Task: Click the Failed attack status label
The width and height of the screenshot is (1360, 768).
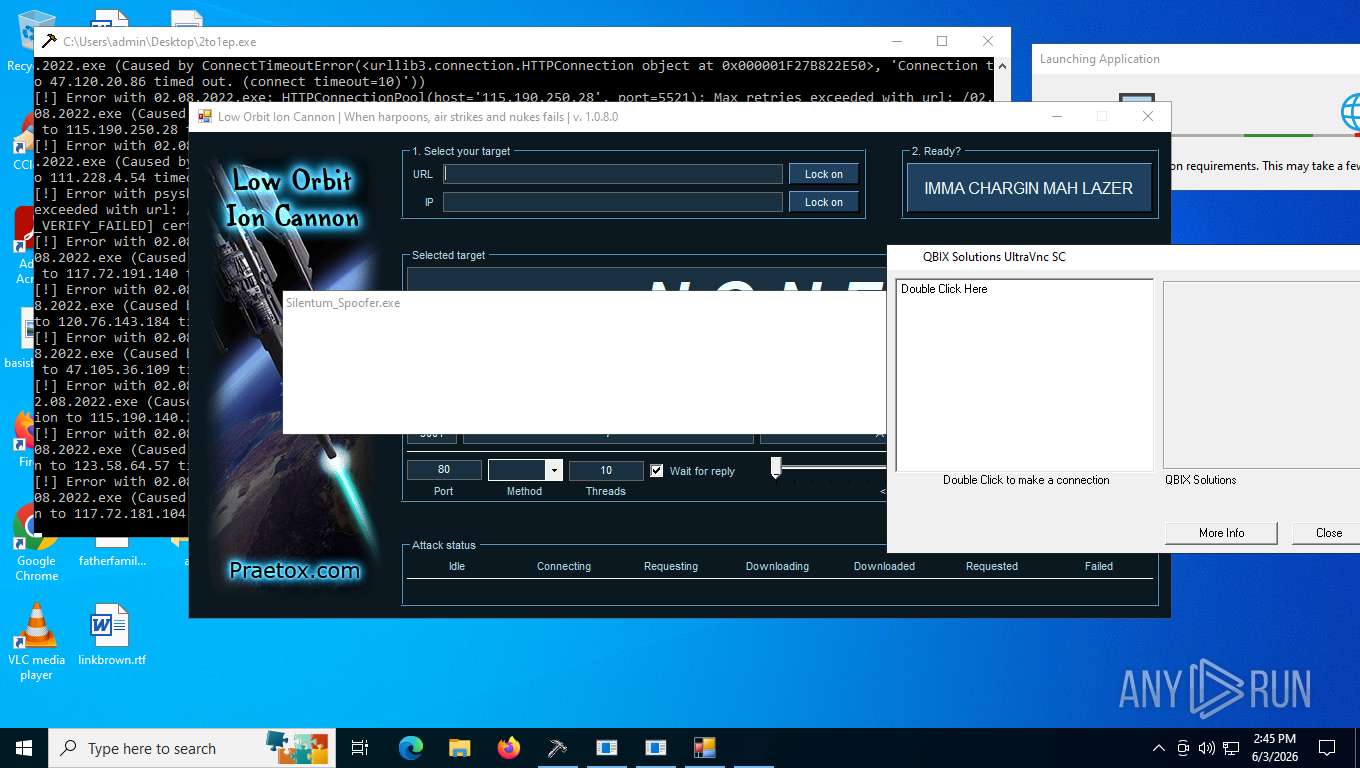Action: (1099, 566)
